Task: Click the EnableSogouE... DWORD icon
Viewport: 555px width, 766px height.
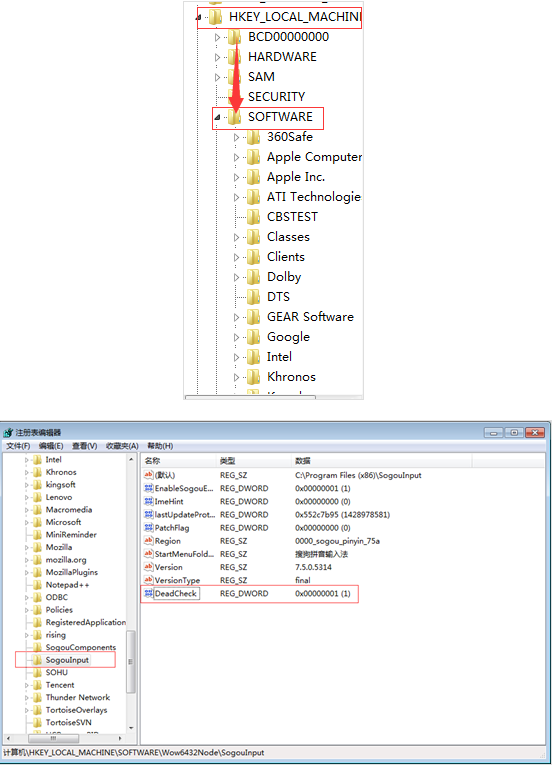Action: click(x=149, y=488)
